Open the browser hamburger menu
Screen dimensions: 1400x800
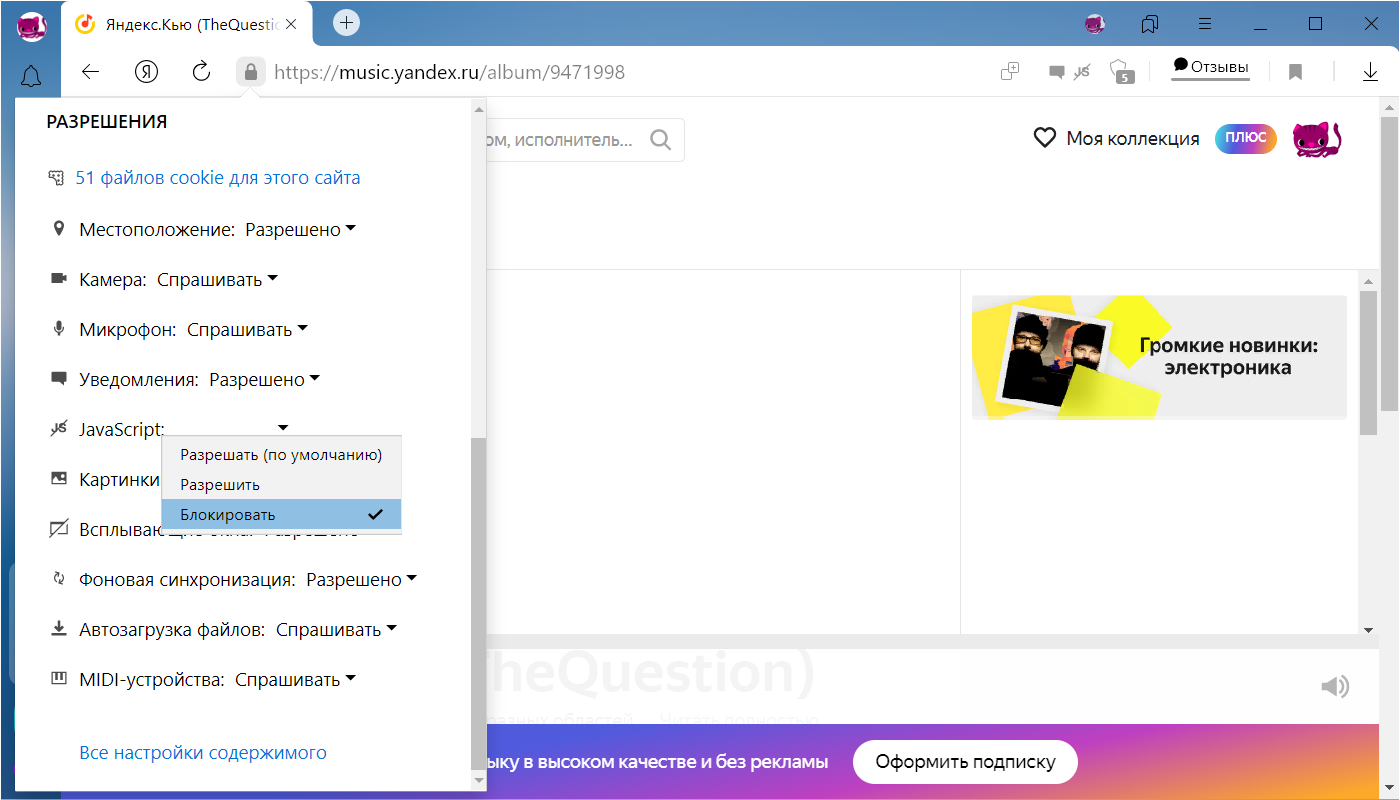pyautogui.click(x=1206, y=23)
